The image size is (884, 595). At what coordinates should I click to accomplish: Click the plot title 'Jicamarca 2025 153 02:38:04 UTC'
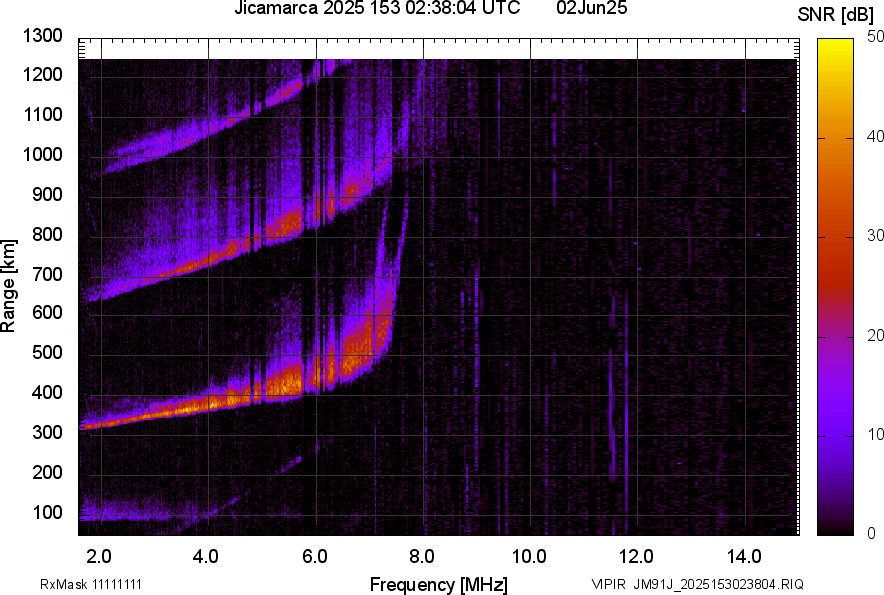tap(377, 8)
